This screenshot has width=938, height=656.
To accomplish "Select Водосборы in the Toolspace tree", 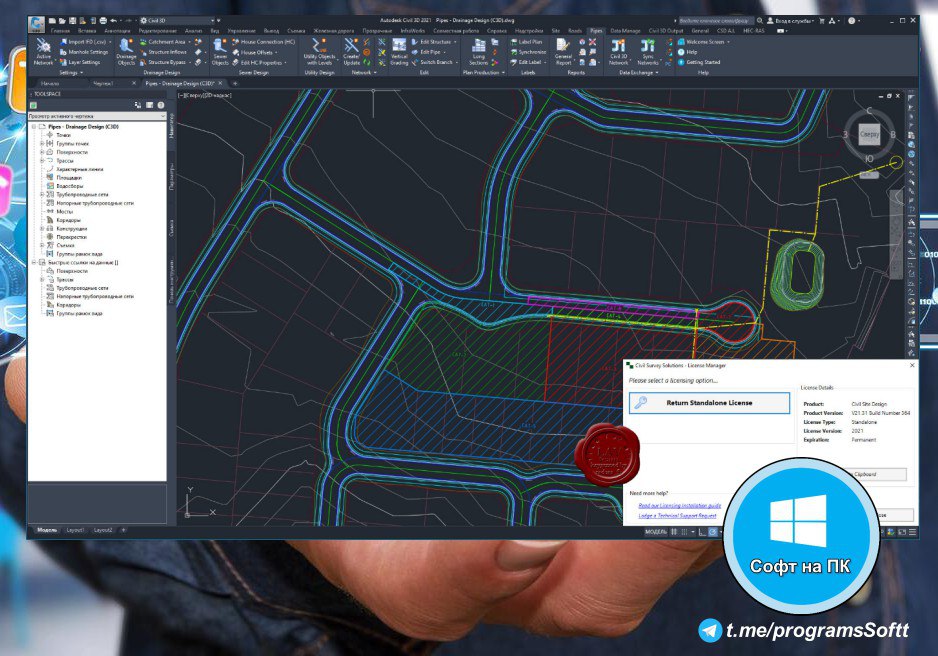I will [x=69, y=186].
